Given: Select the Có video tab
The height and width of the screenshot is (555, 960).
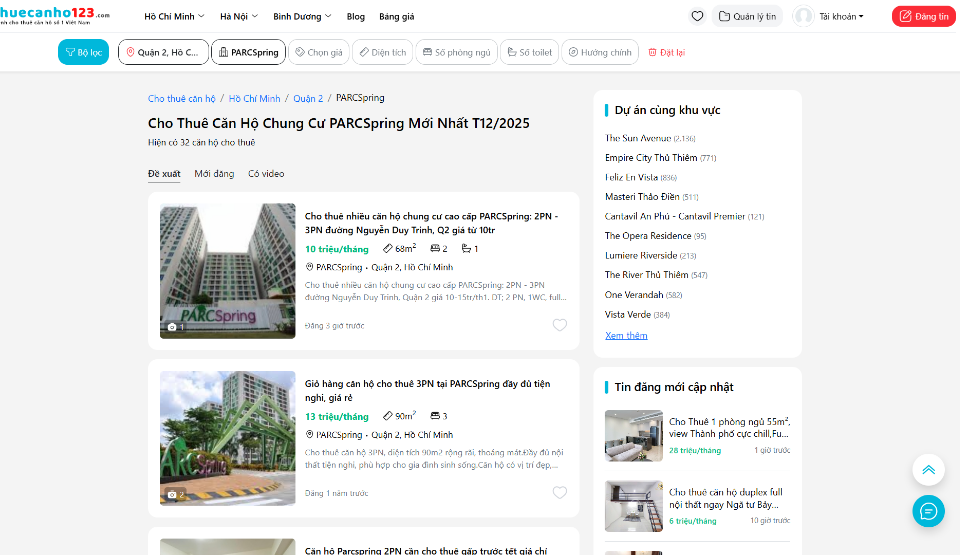Looking at the screenshot, I should tap(266, 174).
